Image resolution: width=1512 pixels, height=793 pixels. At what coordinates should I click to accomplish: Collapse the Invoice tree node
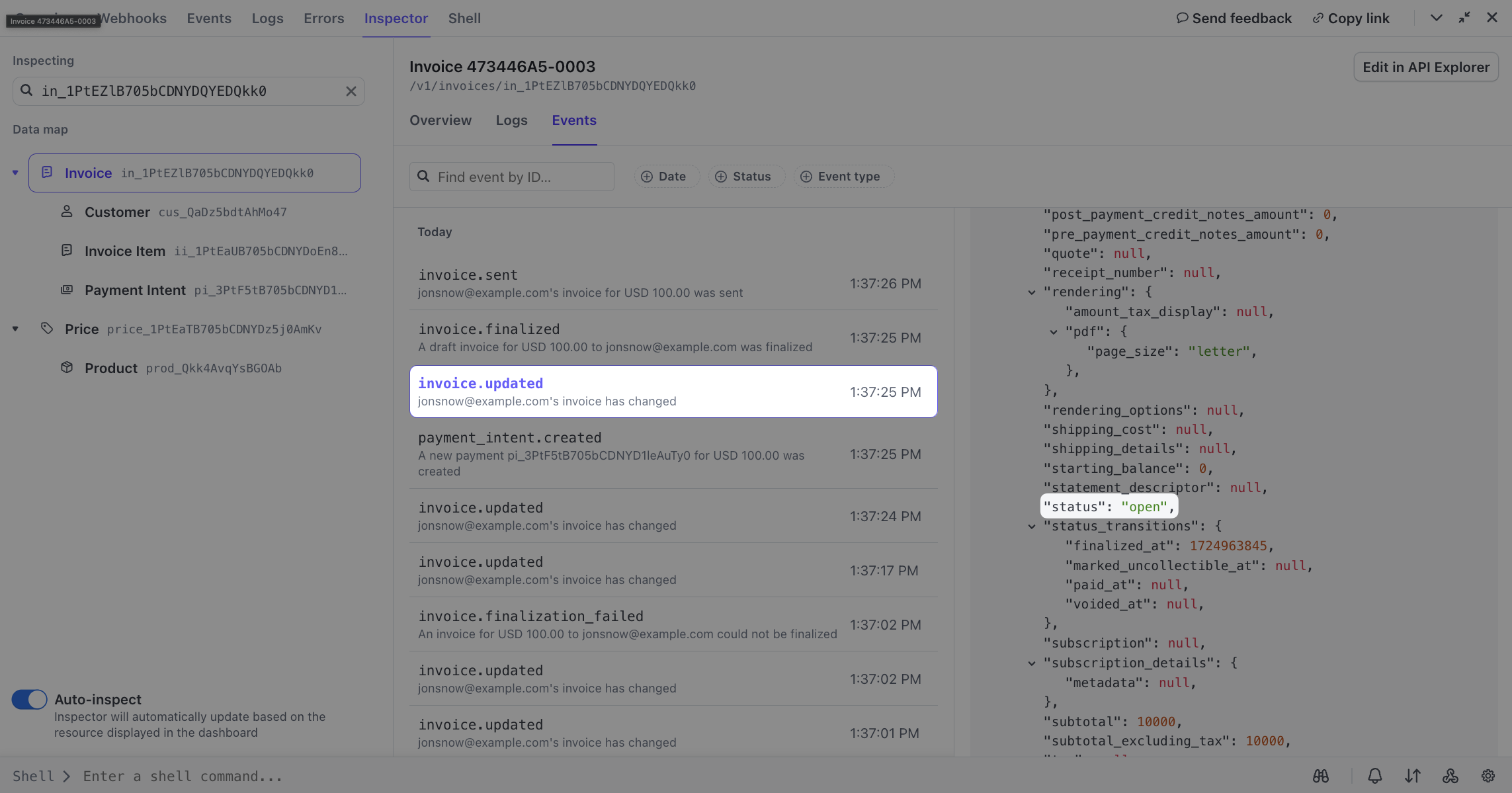click(x=15, y=173)
